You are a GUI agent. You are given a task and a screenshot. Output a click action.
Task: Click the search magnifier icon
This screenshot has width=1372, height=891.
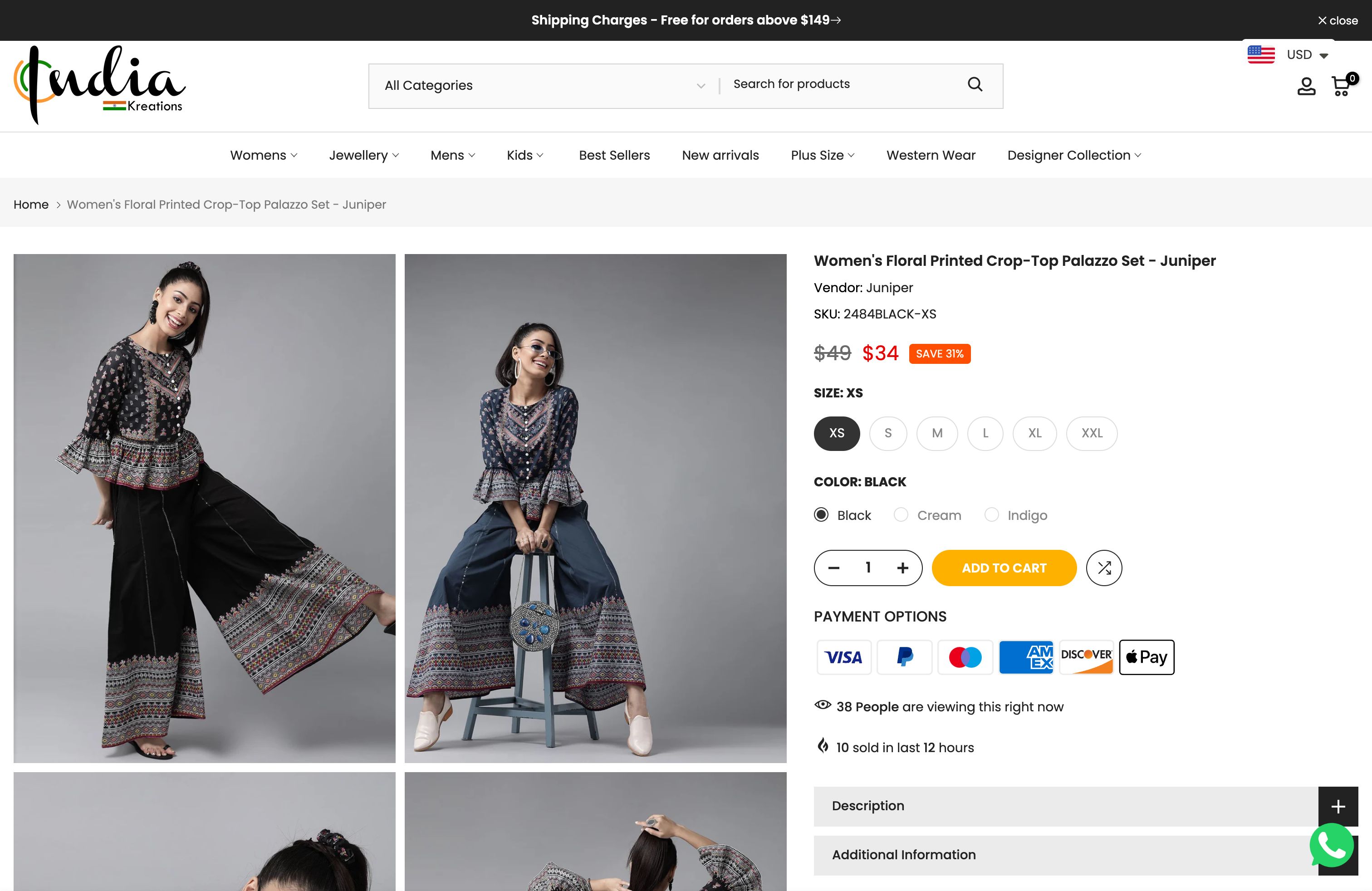coord(975,85)
